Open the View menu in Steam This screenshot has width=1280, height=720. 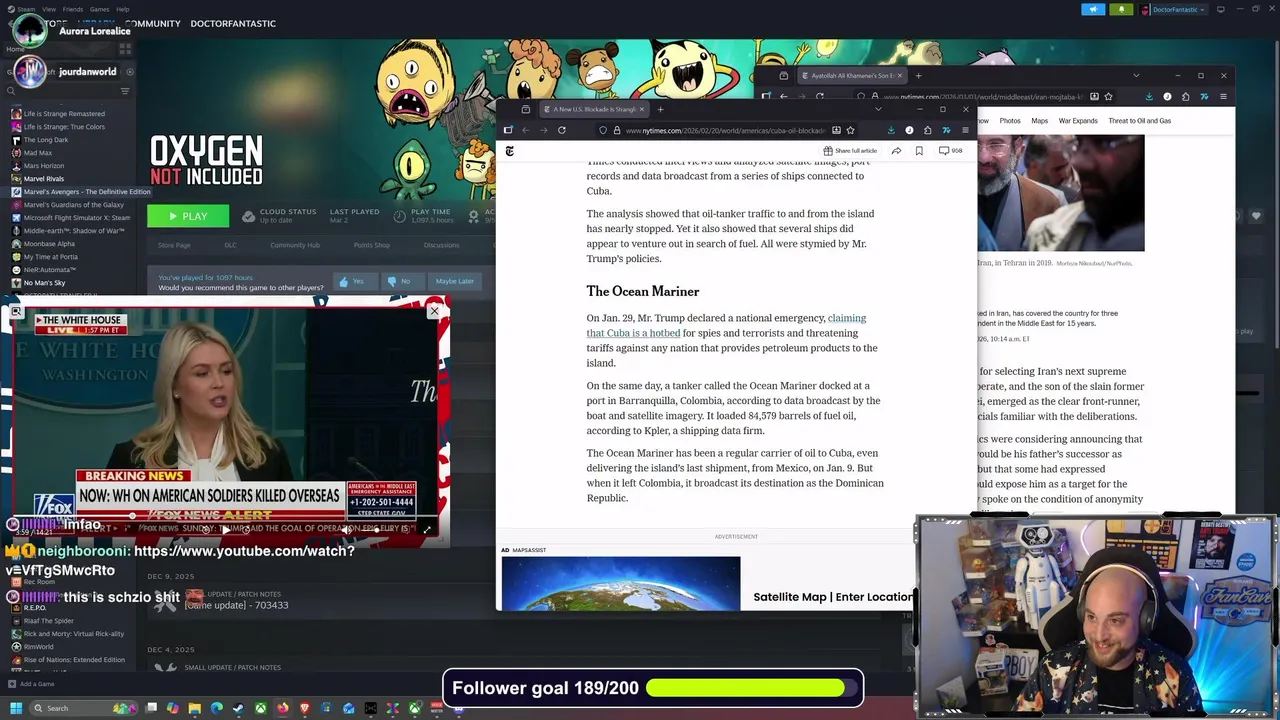[49, 9]
